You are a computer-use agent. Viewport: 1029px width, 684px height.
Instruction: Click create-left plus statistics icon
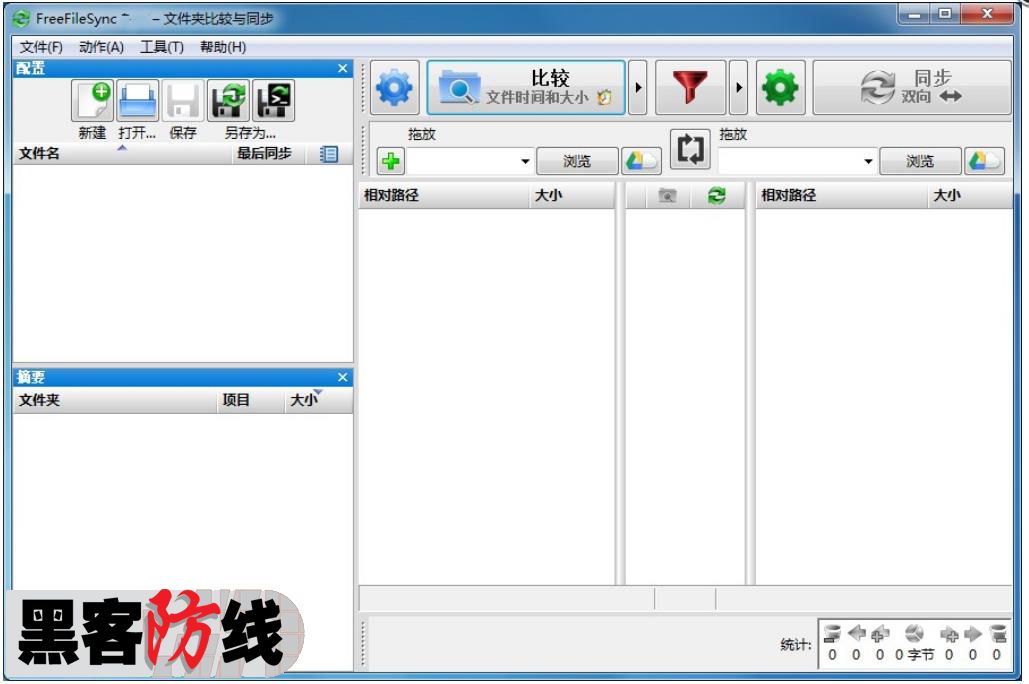point(880,633)
